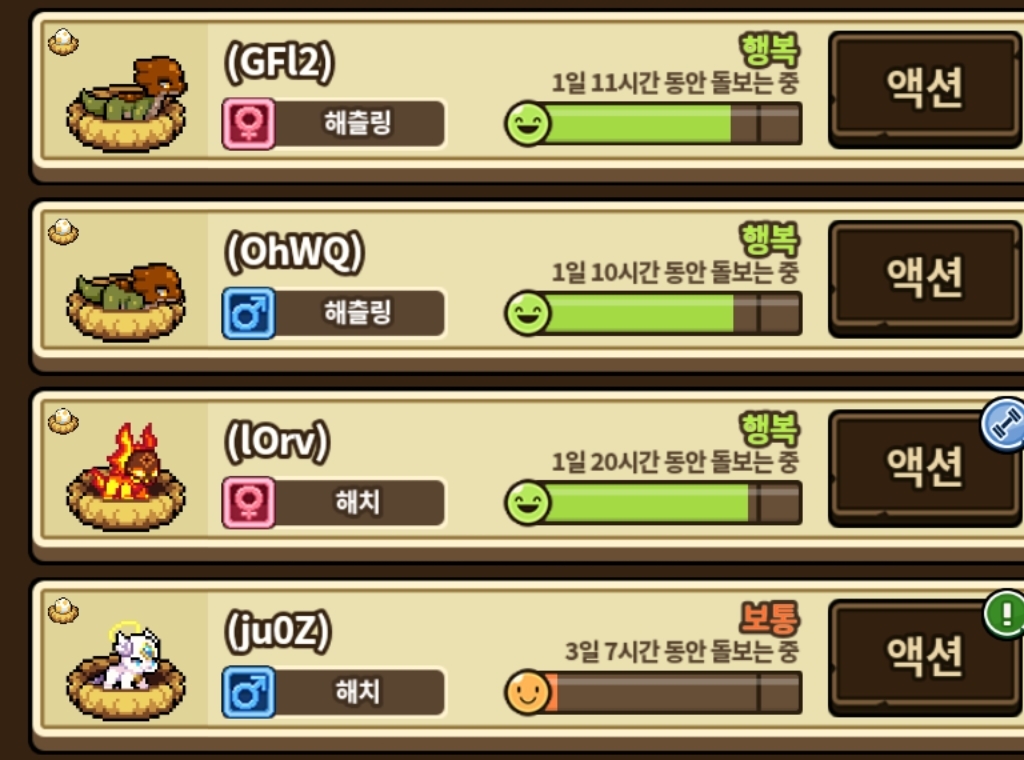
Task: Open the 액션 button for OhWQ
Action: pos(925,278)
